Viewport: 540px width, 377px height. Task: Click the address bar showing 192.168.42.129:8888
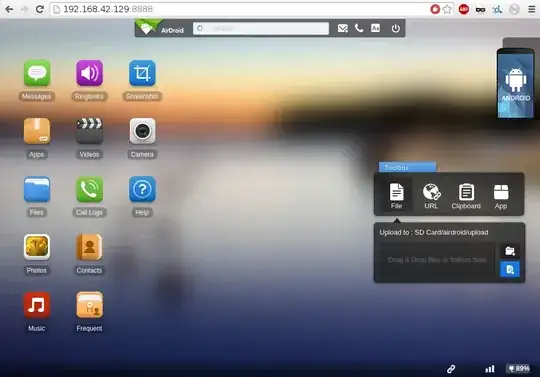pos(241,9)
